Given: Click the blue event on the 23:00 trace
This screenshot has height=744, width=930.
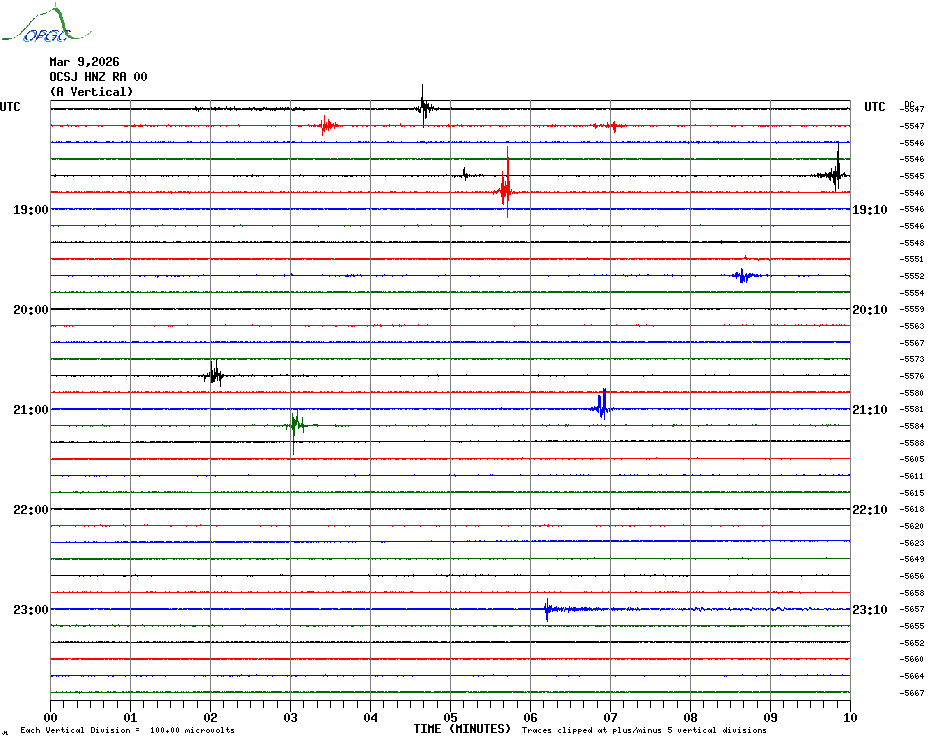Looking at the screenshot, I should tap(548, 609).
